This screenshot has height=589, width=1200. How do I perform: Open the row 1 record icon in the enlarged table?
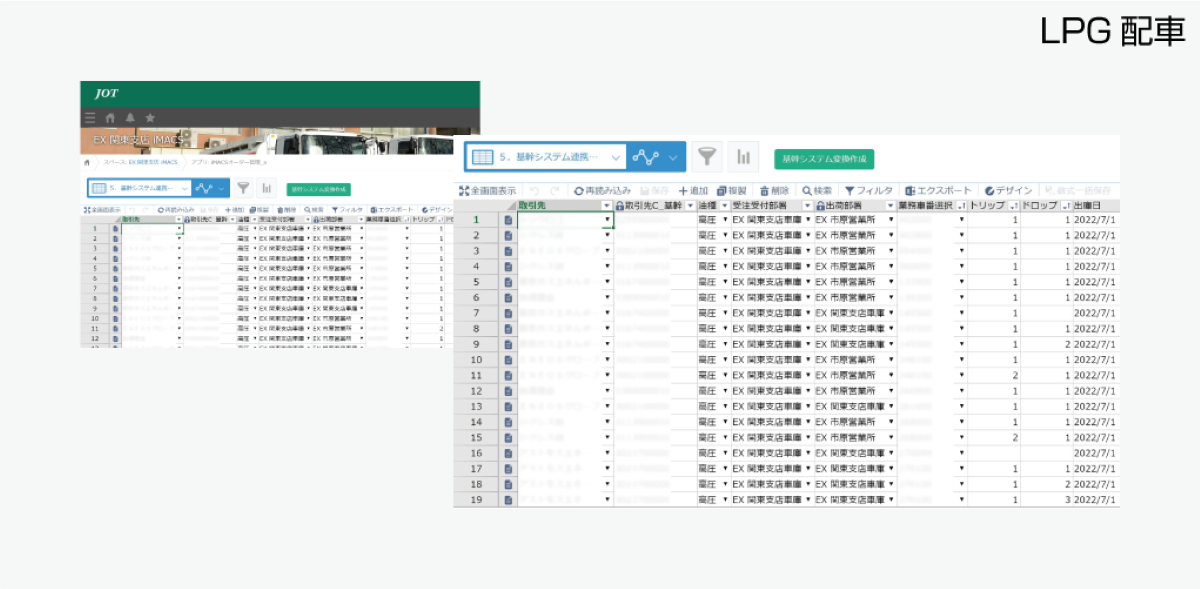click(x=508, y=220)
